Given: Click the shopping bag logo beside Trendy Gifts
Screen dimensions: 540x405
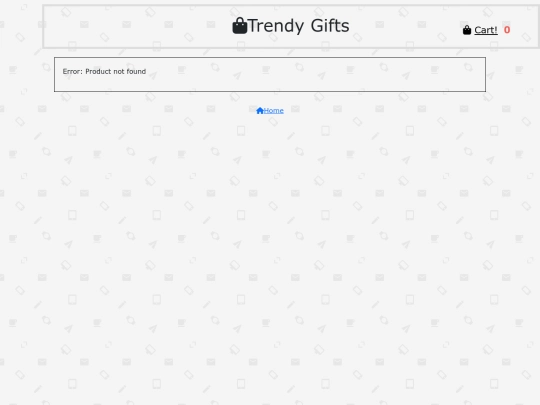Looking at the screenshot, I should click(240, 26).
